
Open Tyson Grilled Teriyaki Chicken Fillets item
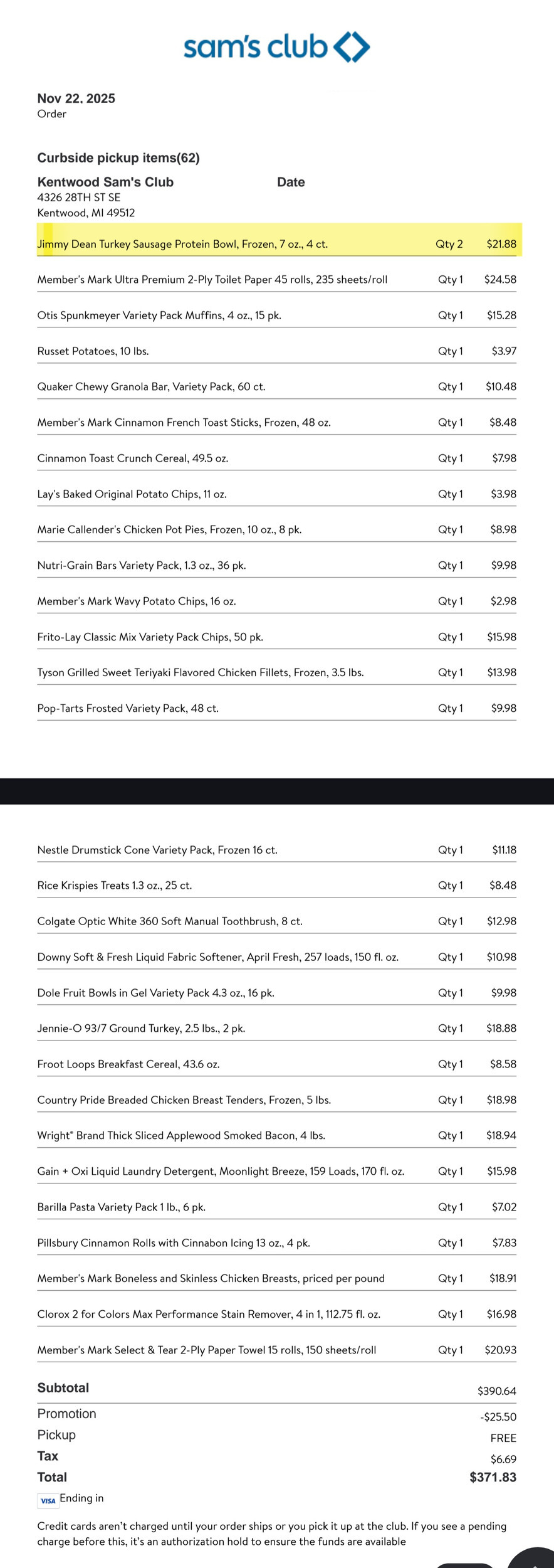point(200,673)
